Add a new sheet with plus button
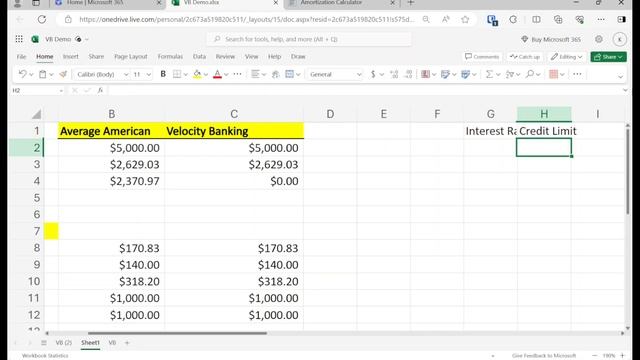This screenshot has width=640, height=360. click(127, 343)
